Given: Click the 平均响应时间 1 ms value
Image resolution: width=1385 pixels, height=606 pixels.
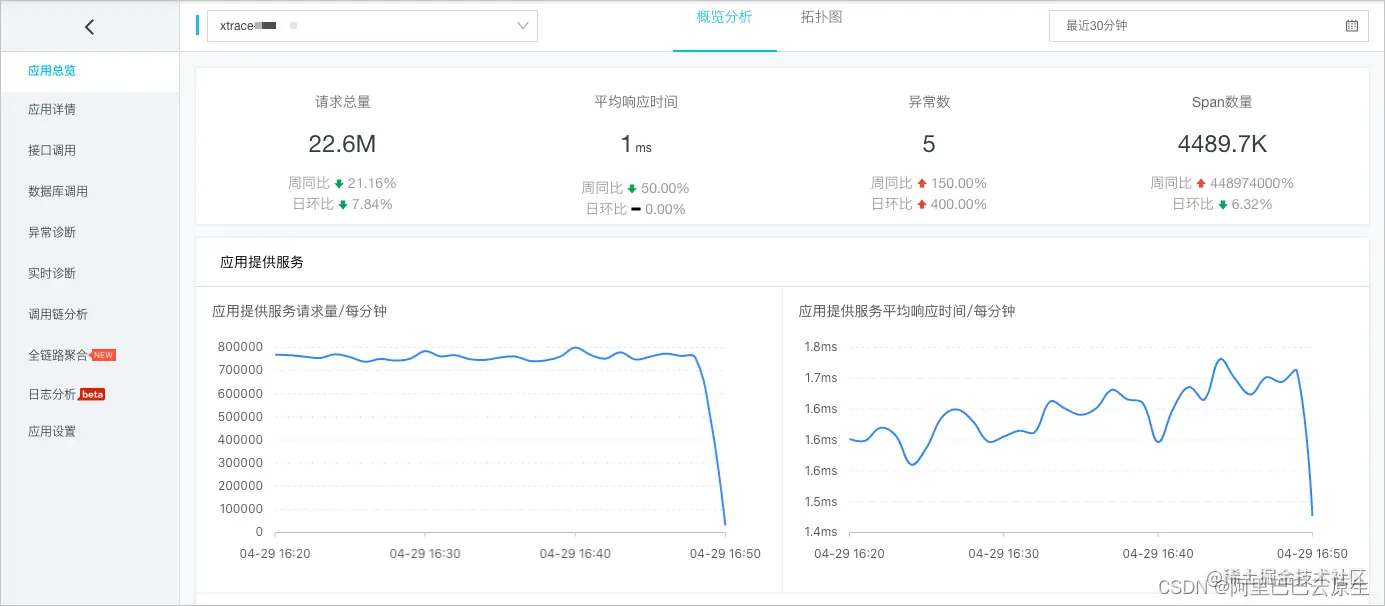Looking at the screenshot, I should click(x=636, y=145).
